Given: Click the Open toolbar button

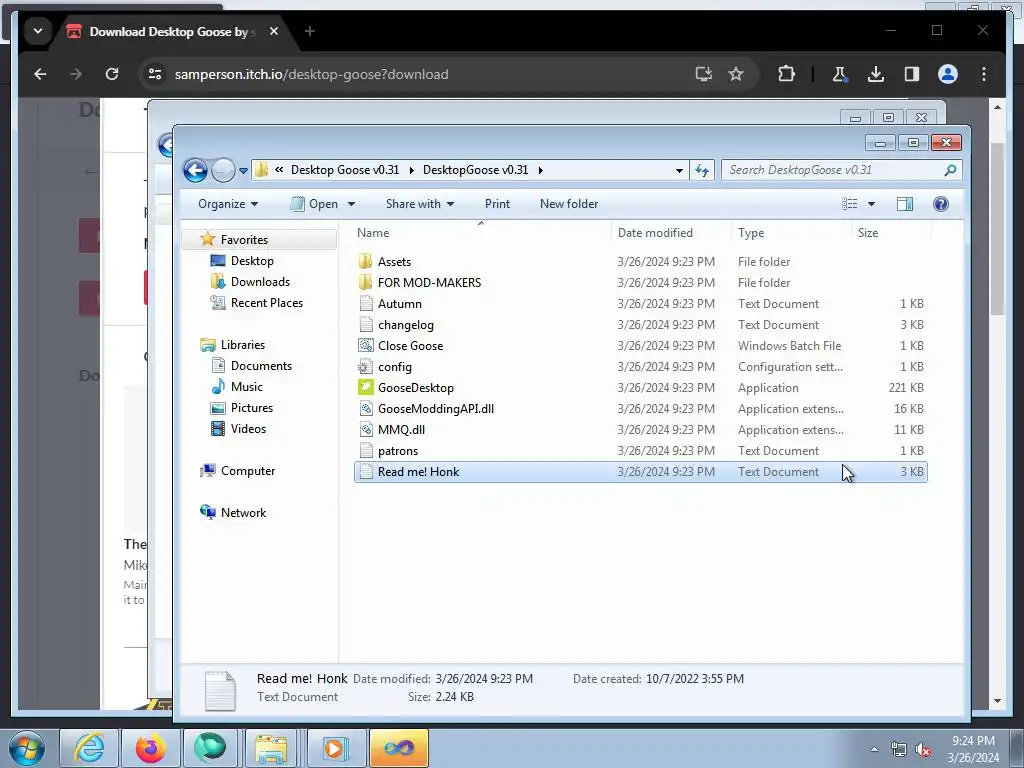Looking at the screenshot, I should click(x=315, y=204).
